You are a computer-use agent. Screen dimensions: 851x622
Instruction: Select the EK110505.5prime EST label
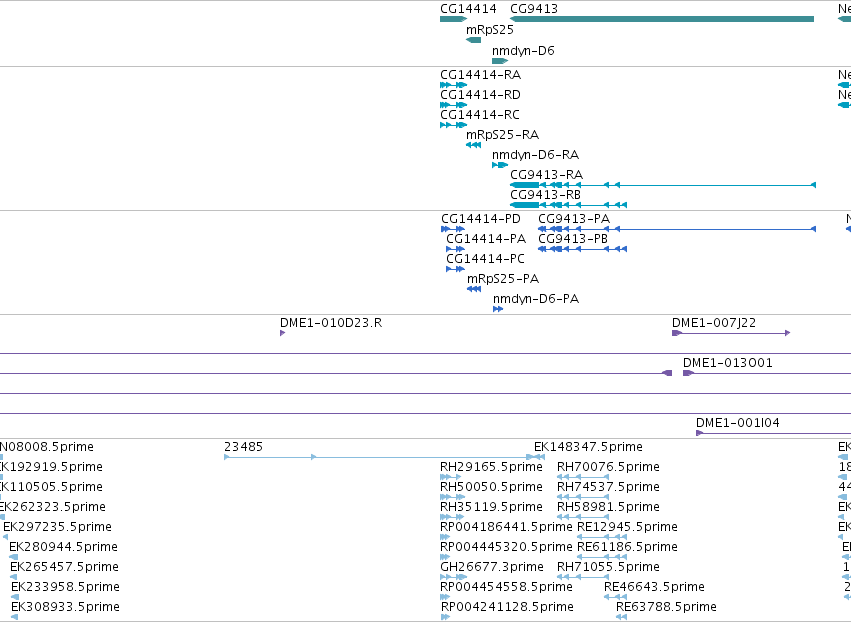51,487
